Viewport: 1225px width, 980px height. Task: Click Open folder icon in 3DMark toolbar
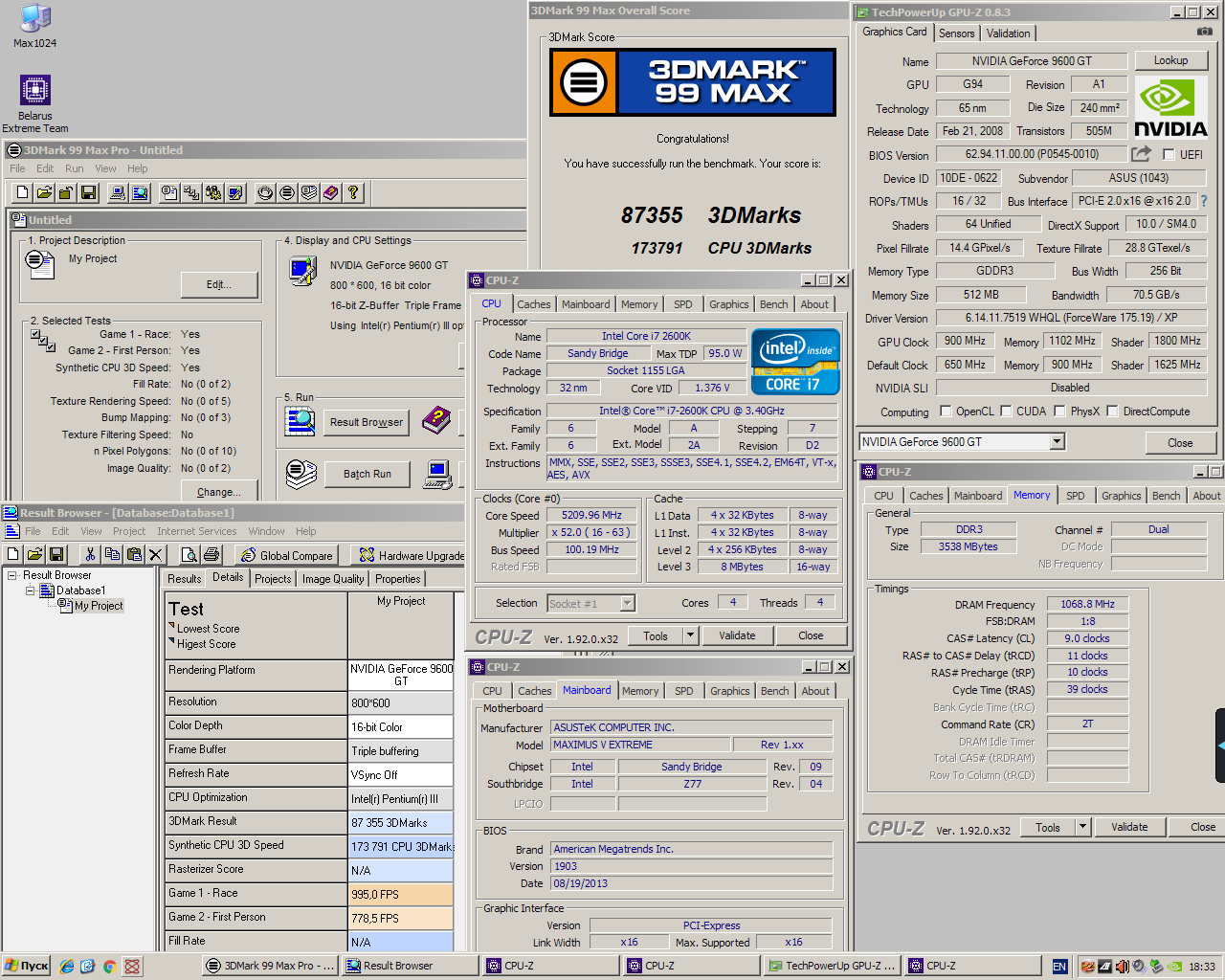44,192
